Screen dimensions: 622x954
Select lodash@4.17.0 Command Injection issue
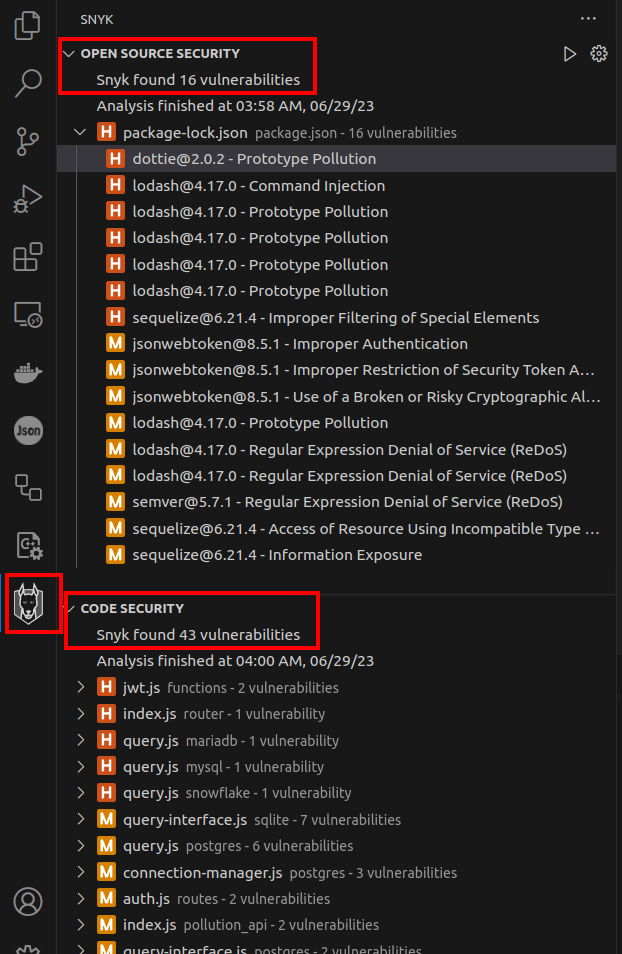click(258, 185)
